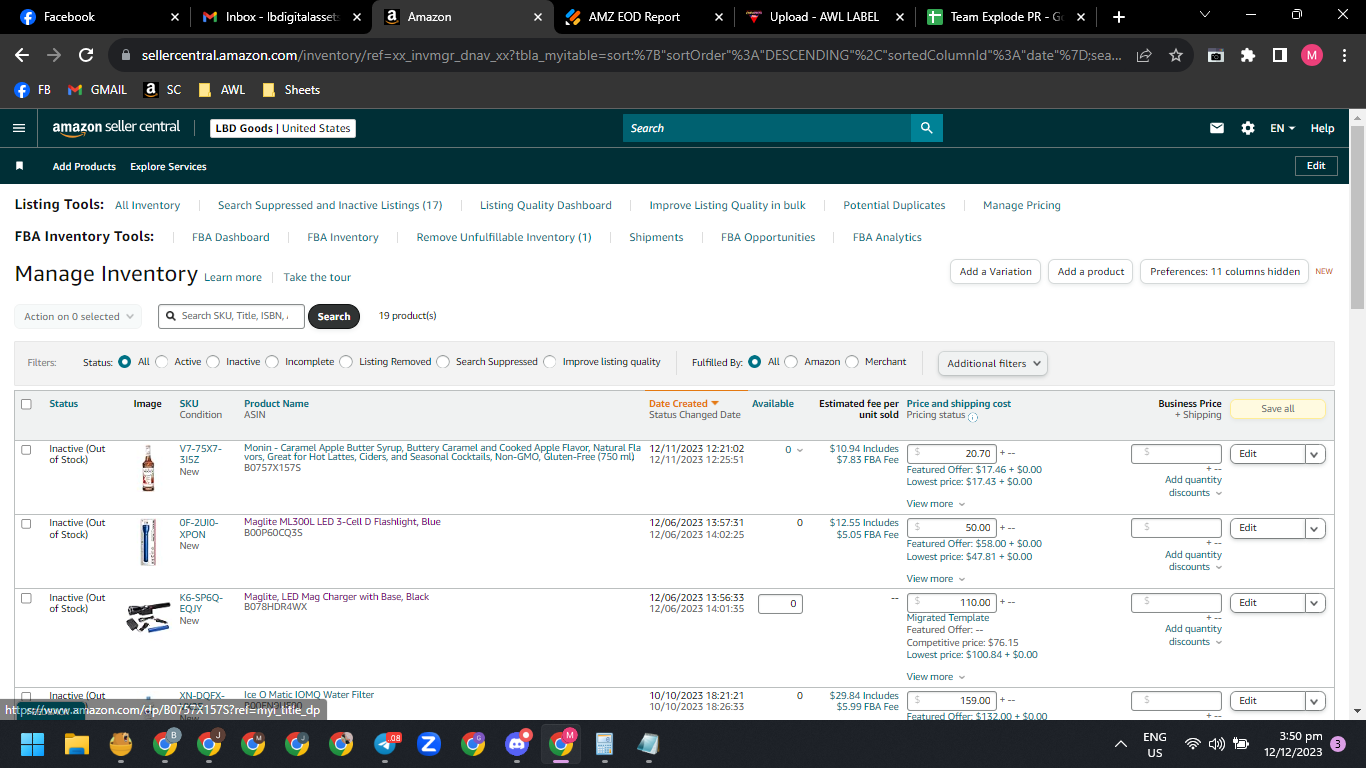Open the Chrome profile avatar M

(x=1312, y=55)
